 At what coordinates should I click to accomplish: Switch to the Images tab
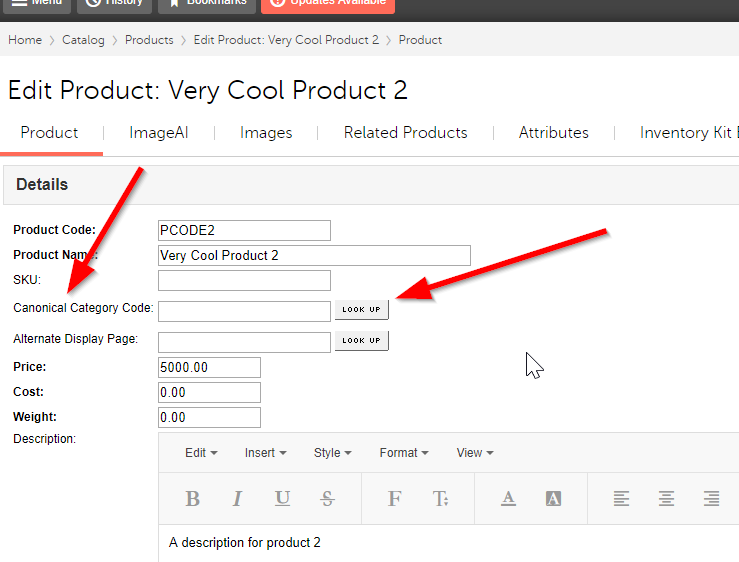pos(266,133)
